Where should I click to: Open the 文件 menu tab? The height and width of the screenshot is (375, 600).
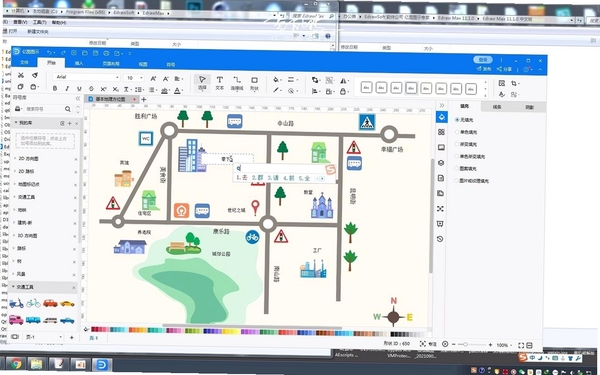click(x=24, y=62)
